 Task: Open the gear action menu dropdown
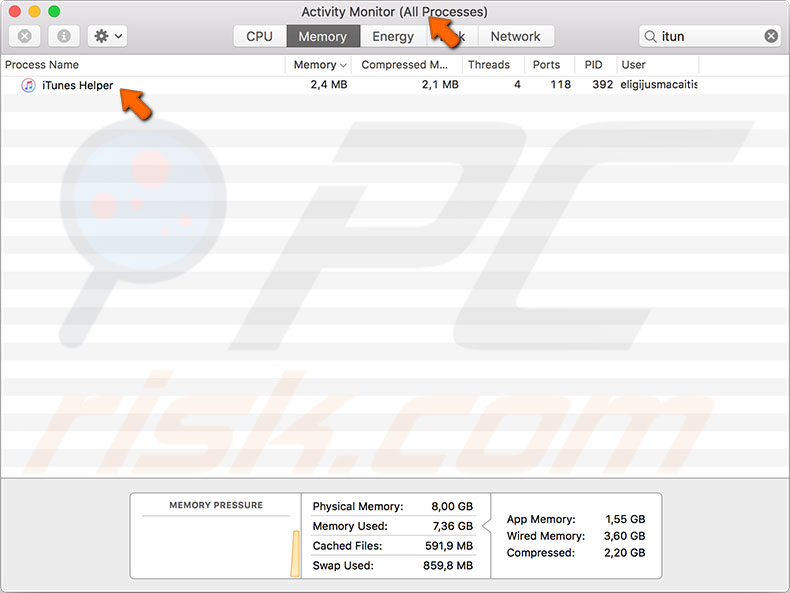point(107,36)
